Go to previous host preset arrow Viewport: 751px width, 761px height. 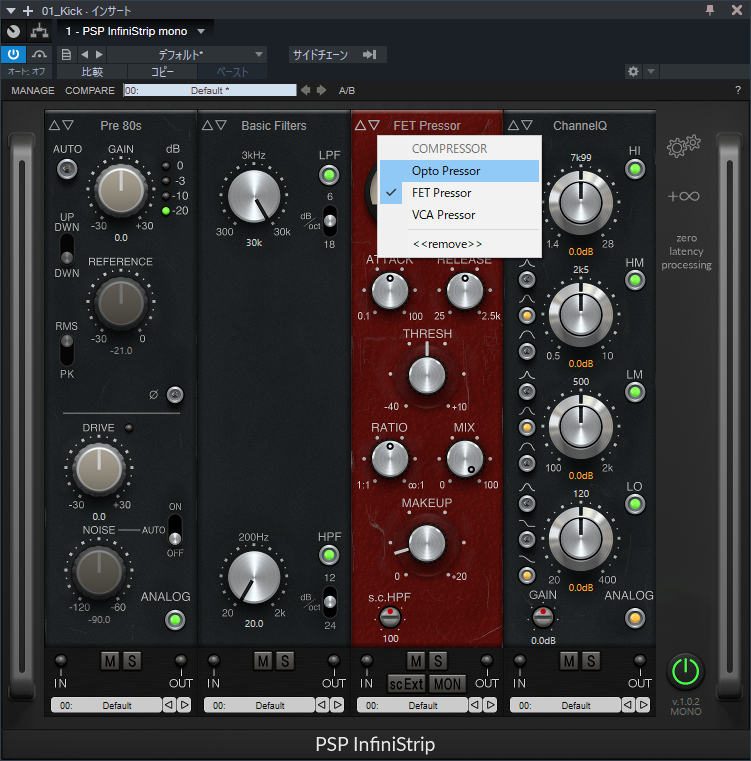click(x=84, y=54)
